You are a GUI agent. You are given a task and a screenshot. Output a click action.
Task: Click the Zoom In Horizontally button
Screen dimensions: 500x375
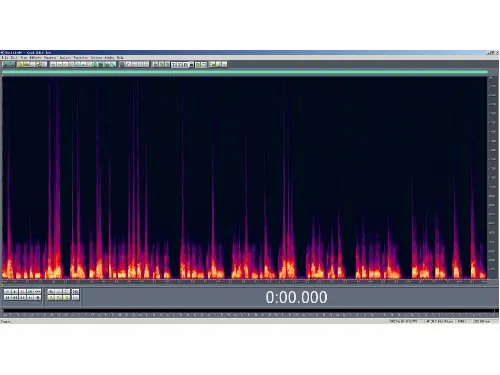click(51, 291)
